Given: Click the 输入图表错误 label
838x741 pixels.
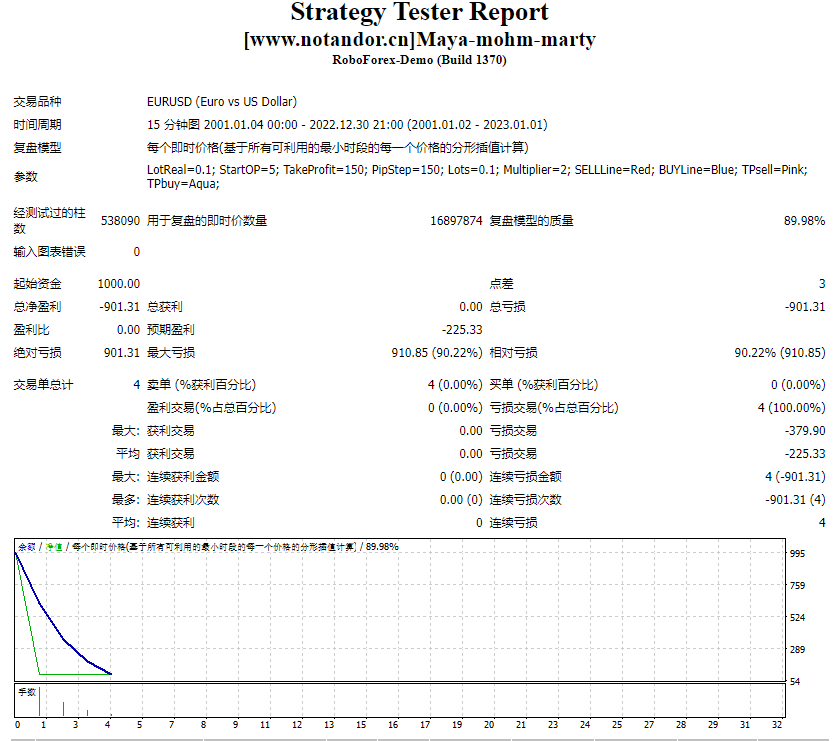Looking at the screenshot, I should coord(49,252).
